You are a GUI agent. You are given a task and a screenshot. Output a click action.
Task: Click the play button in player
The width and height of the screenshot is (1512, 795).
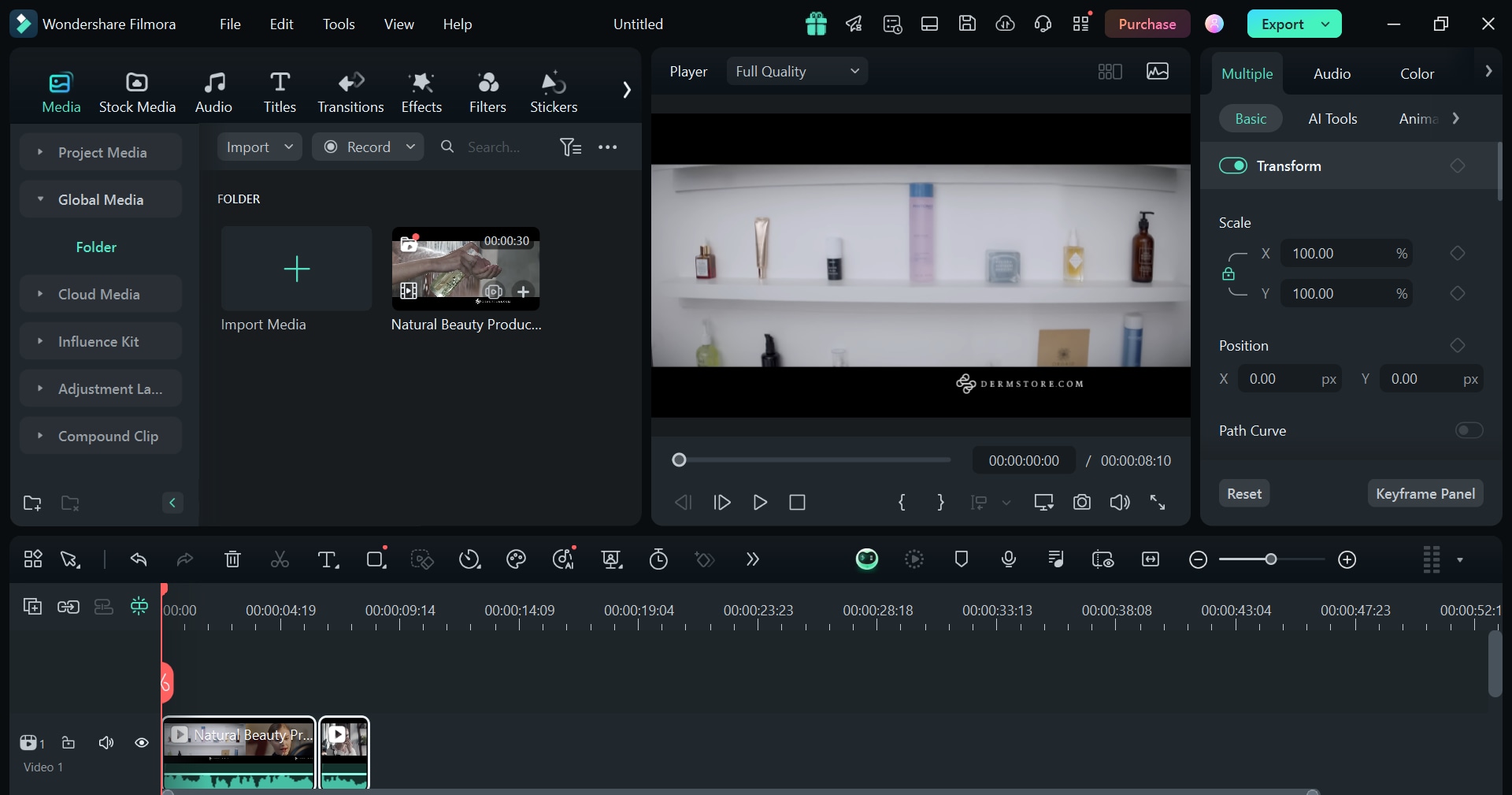[760, 502]
